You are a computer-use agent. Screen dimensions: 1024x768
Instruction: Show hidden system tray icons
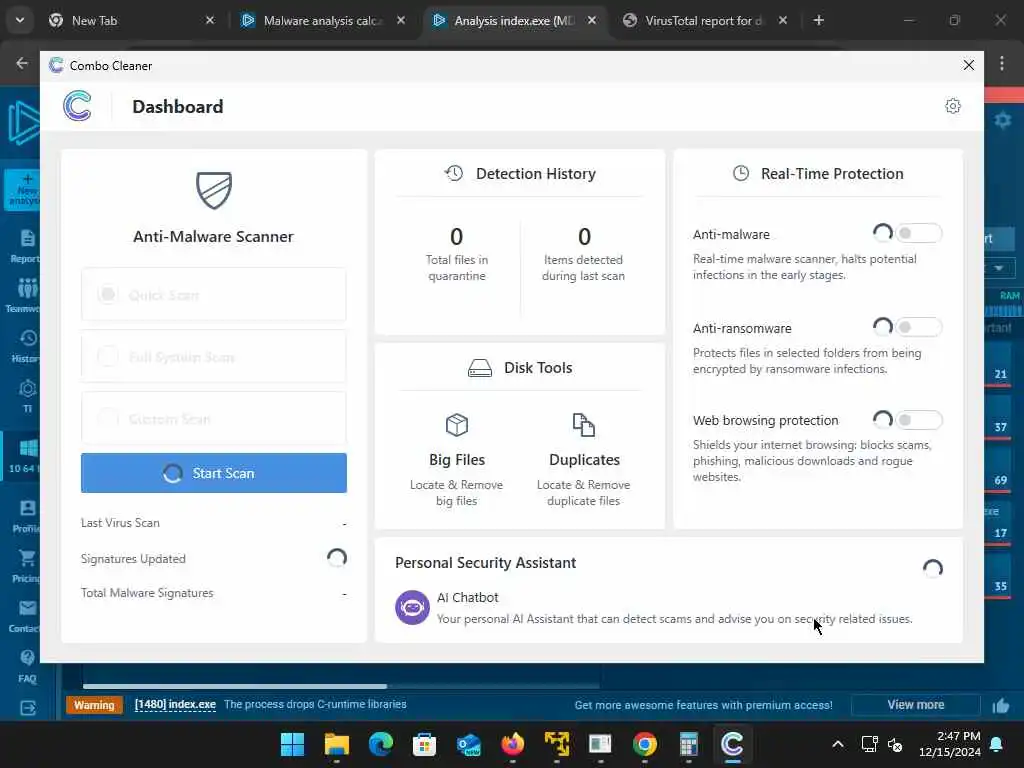pos(838,744)
